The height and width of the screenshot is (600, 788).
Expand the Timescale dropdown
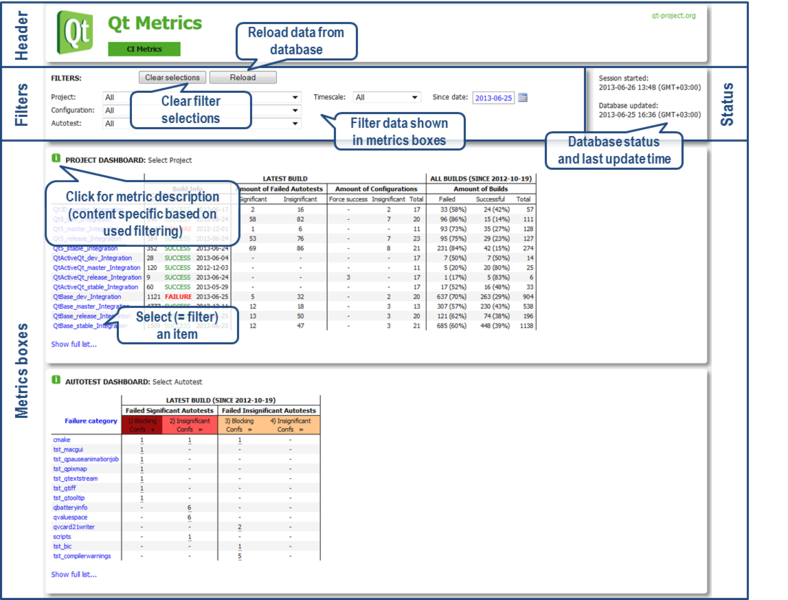(386, 98)
